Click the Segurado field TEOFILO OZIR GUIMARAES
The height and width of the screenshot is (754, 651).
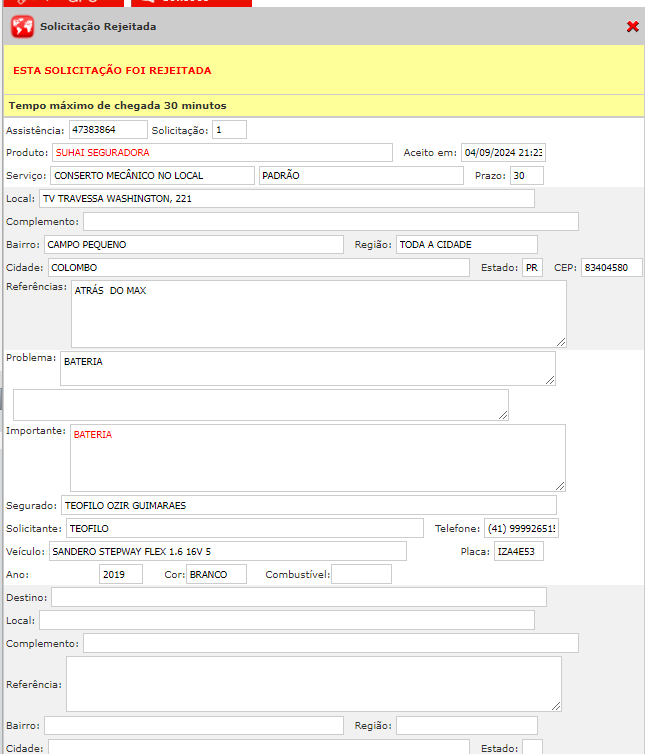309,505
